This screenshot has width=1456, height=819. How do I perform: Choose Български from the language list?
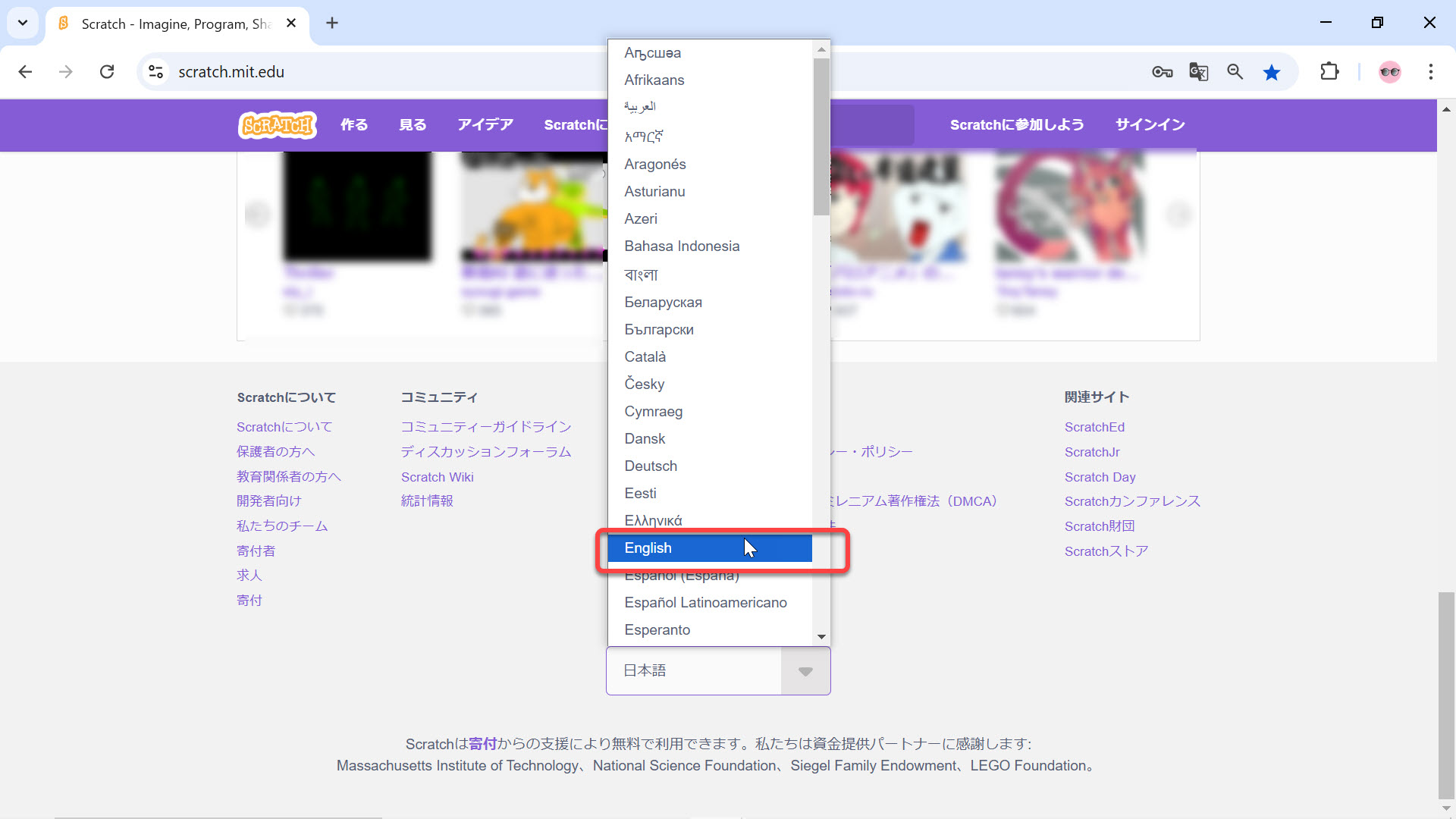tap(710, 330)
